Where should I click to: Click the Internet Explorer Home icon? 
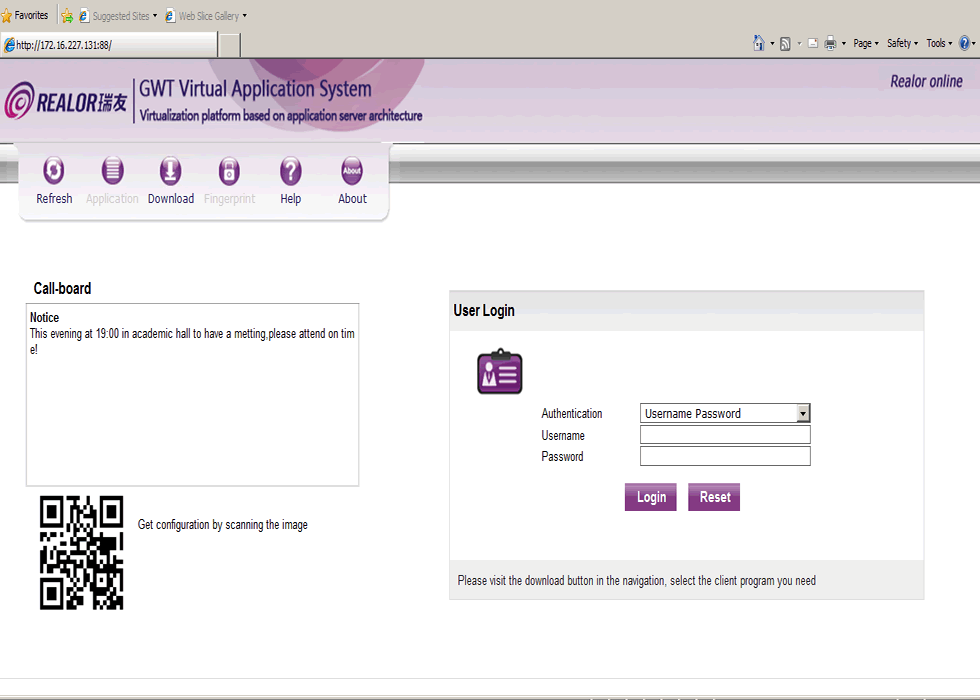coord(759,43)
